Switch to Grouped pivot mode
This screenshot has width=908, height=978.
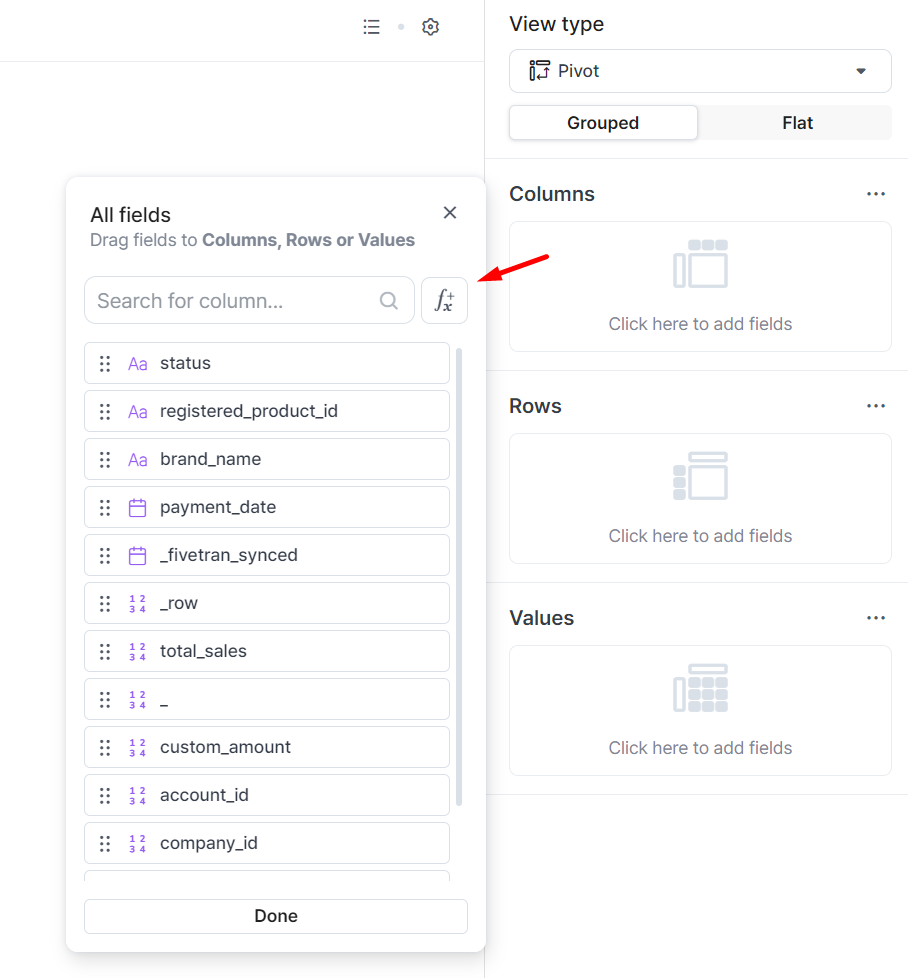pyautogui.click(x=603, y=123)
